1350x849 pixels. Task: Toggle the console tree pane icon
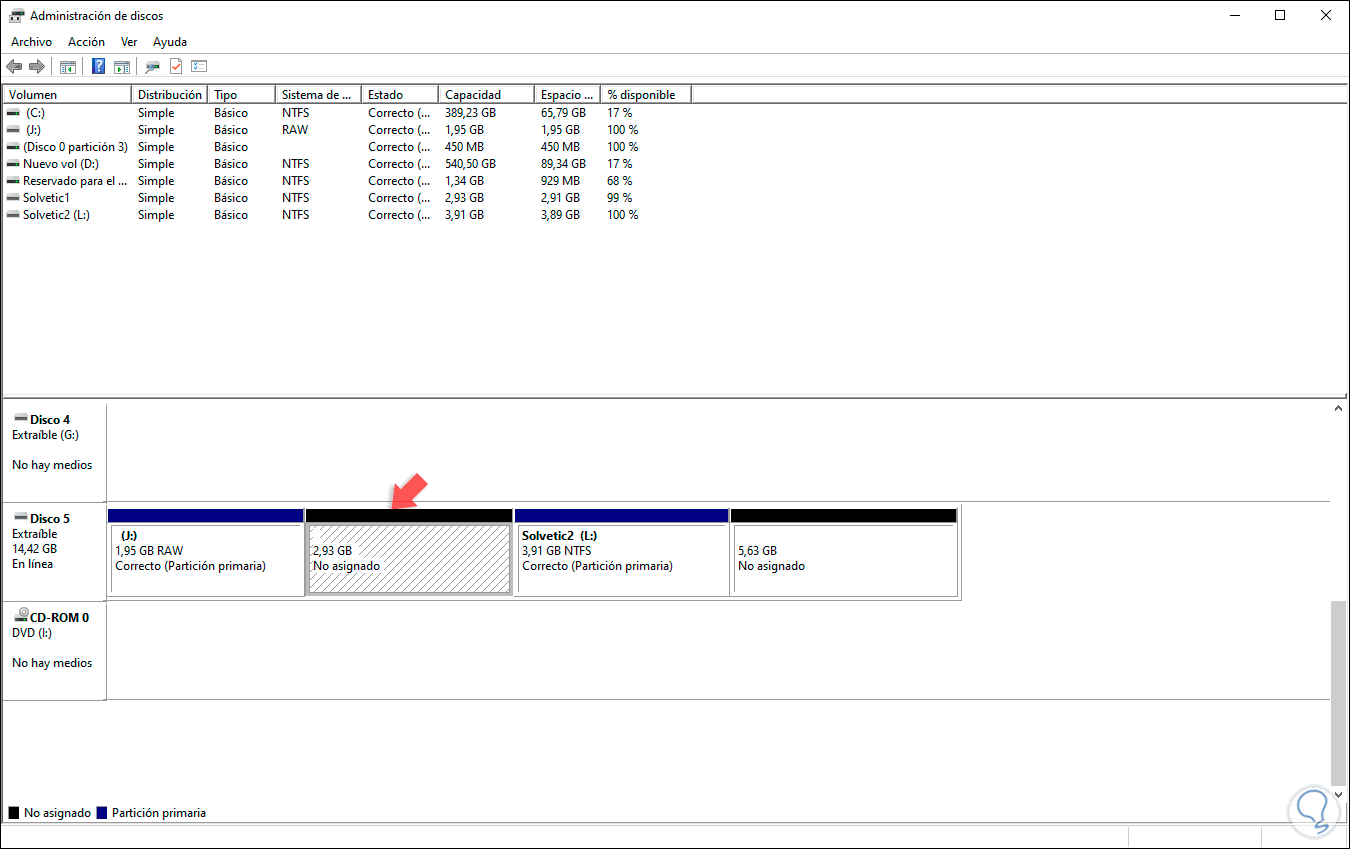tap(68, 66)
